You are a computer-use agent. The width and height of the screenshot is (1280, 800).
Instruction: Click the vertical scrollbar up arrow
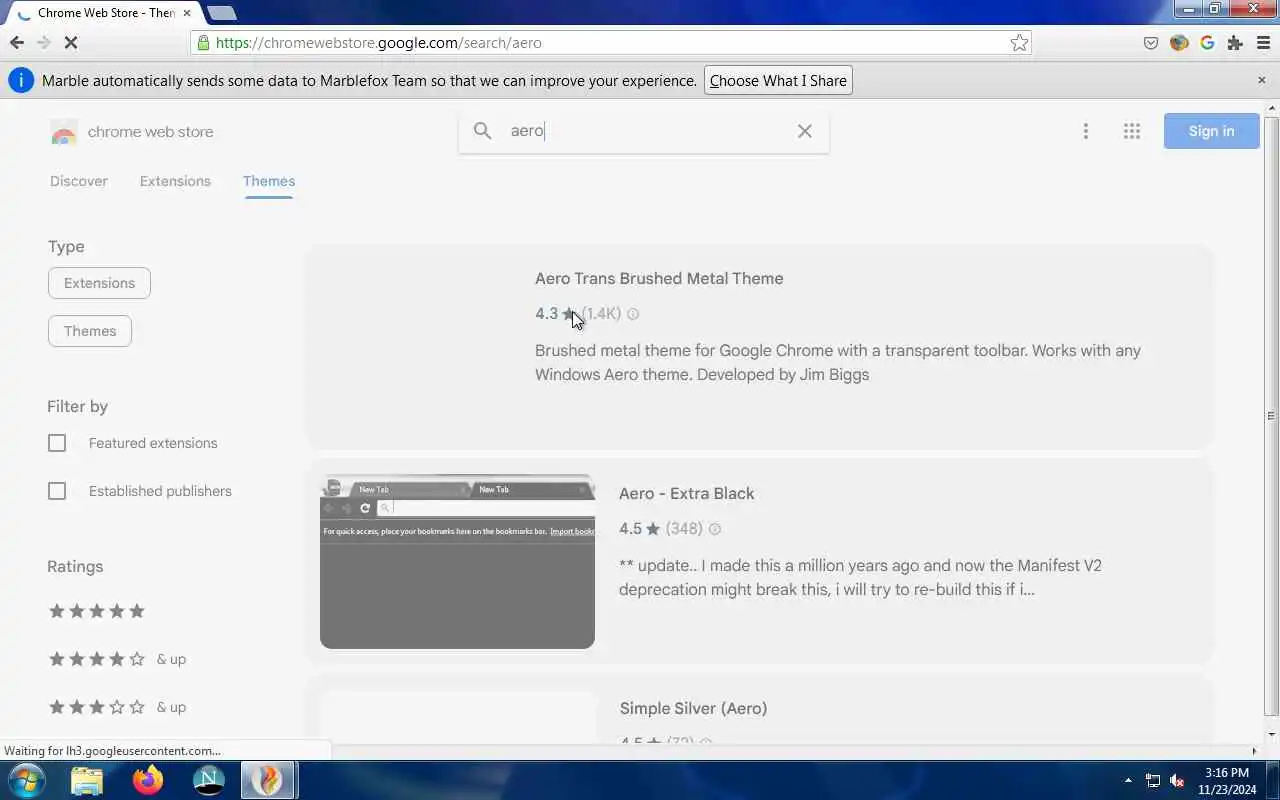click(1271, 105)
